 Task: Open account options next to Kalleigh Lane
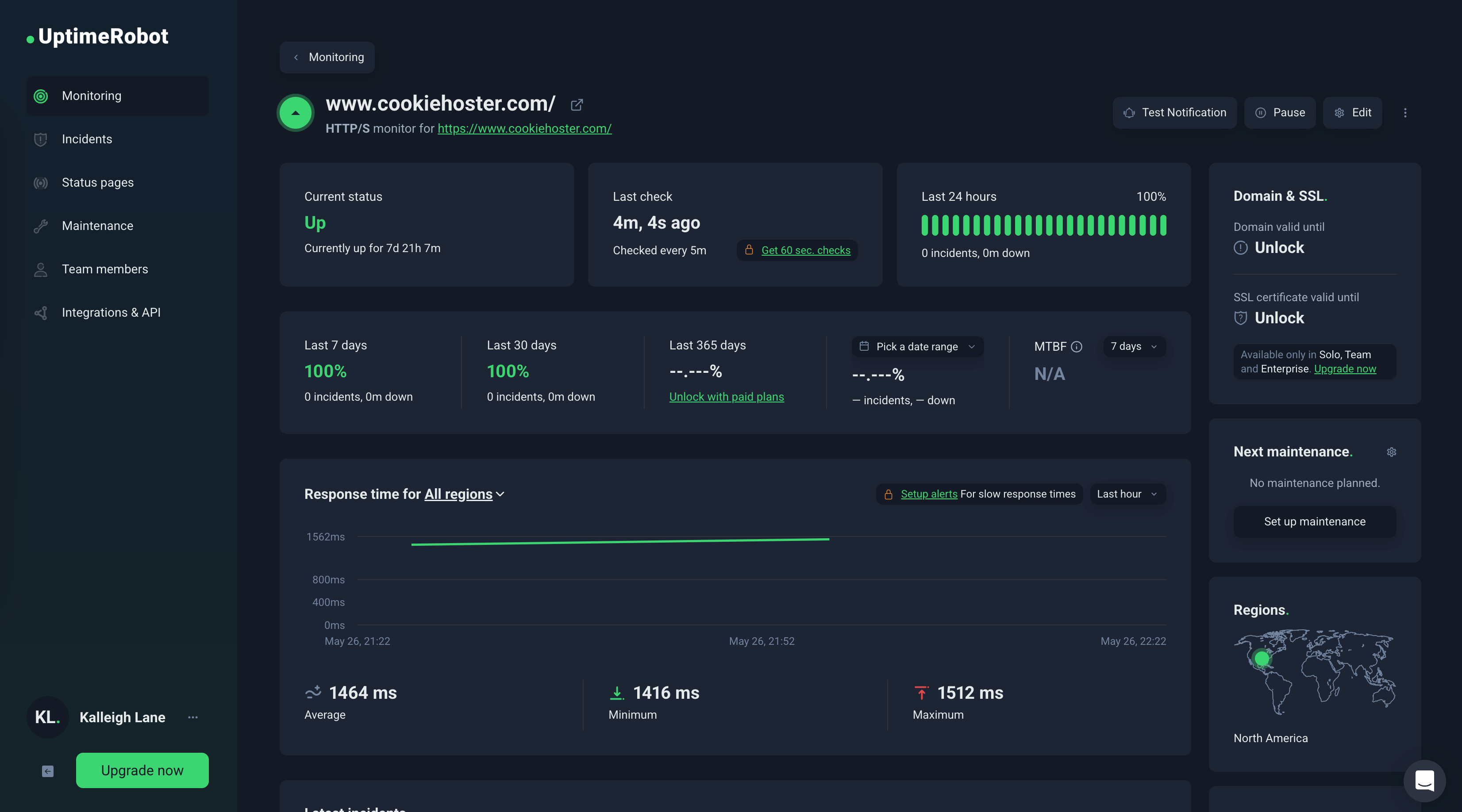[193, 717]
